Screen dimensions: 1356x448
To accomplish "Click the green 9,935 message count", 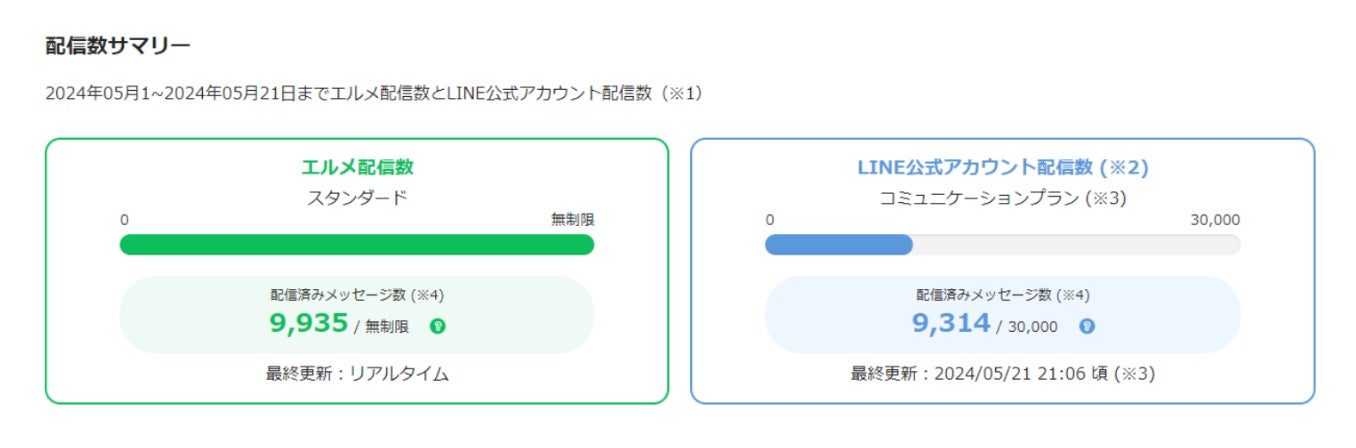I will pyautogui.click(x=309, y=323).
